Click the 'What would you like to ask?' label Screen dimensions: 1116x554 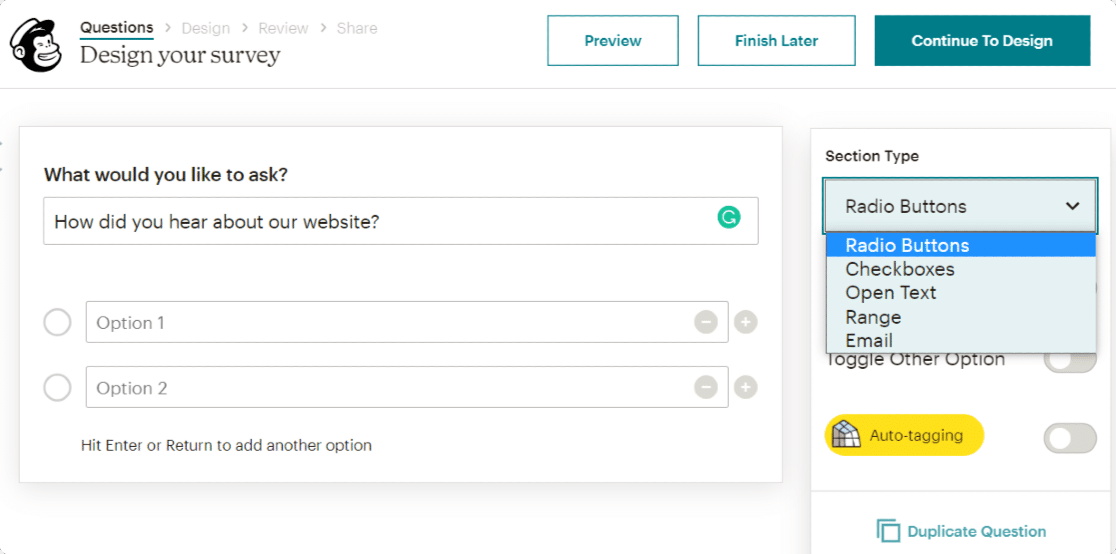[166, 174]
